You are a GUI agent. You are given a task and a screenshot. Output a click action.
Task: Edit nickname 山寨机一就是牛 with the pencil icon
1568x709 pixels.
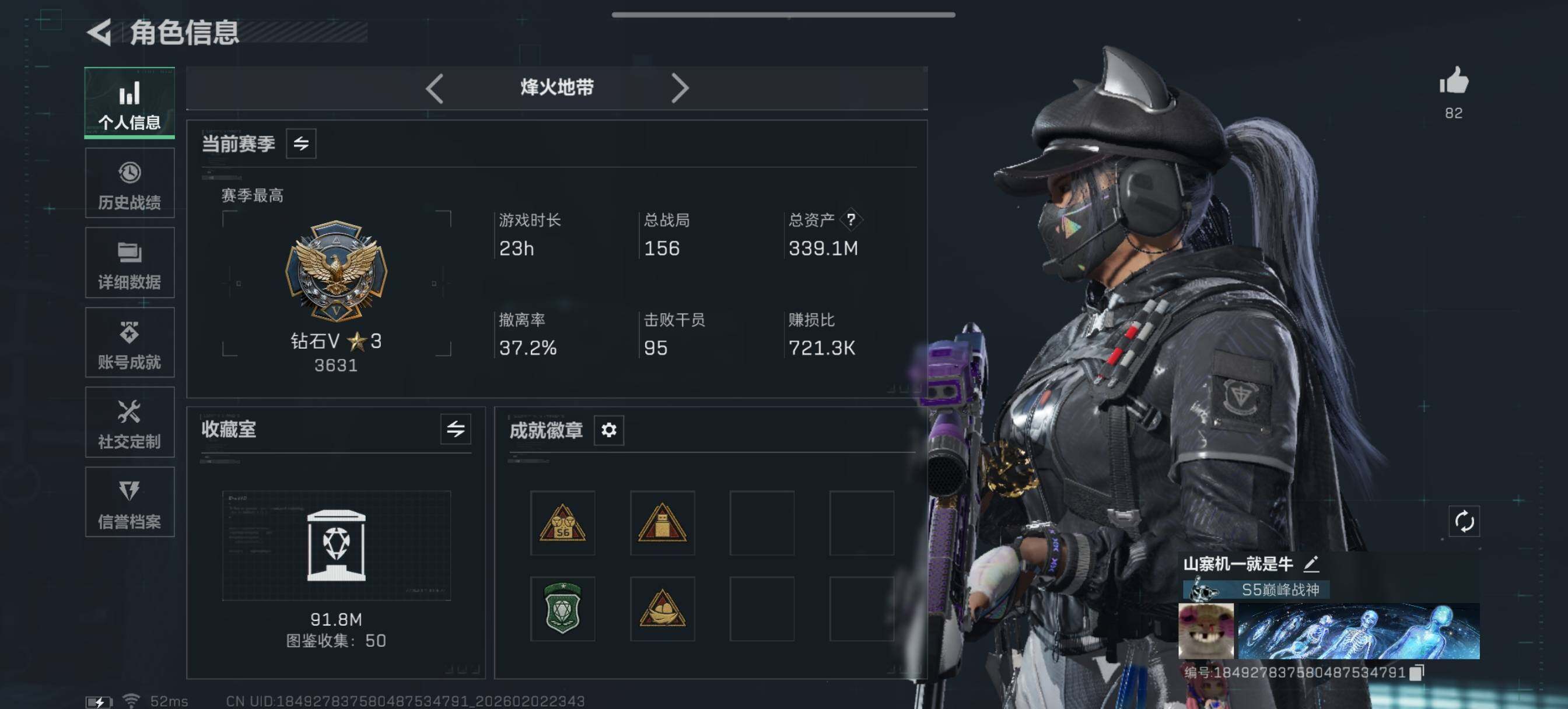click(1312, 564)
